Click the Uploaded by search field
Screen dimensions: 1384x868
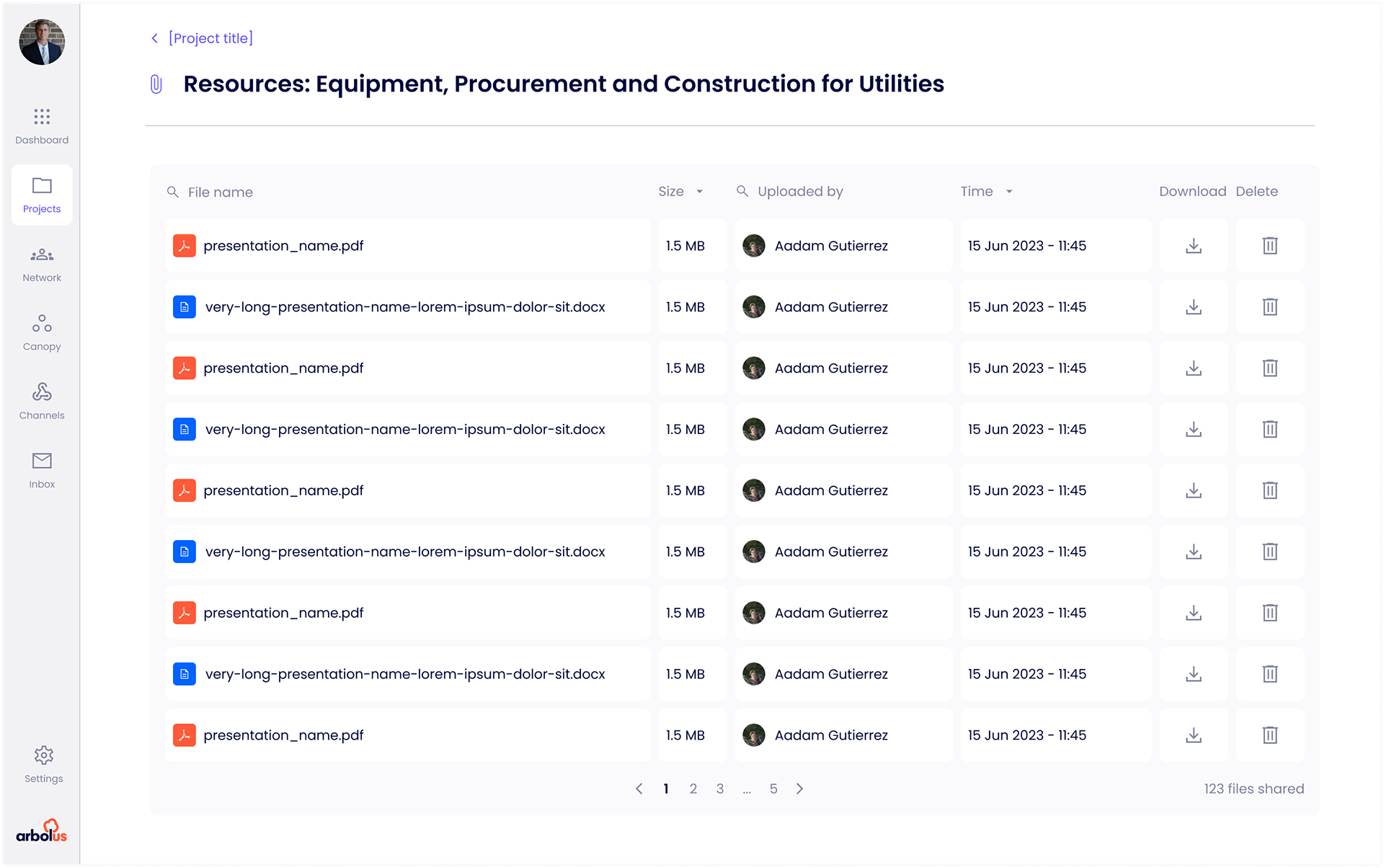point(800,192)
